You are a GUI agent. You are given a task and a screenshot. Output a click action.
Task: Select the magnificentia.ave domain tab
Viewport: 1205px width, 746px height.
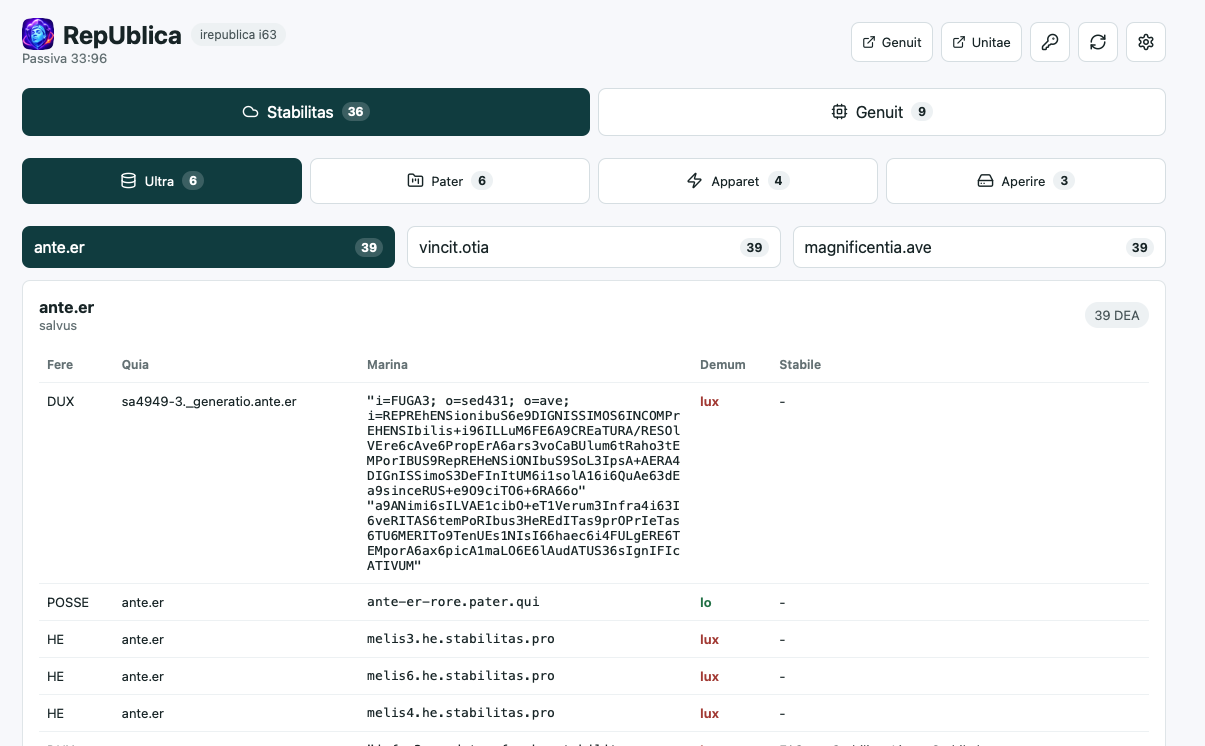(x=979, y=247)
